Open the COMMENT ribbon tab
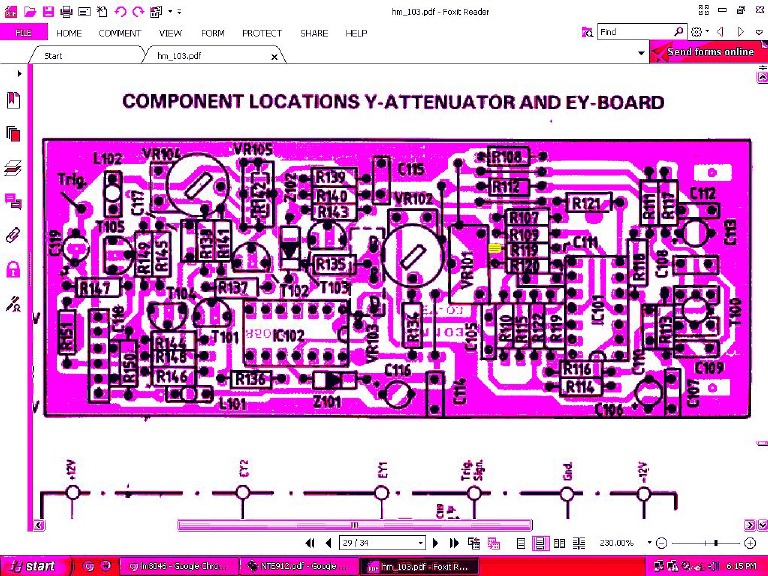768x576 pixels. (119, 33)
